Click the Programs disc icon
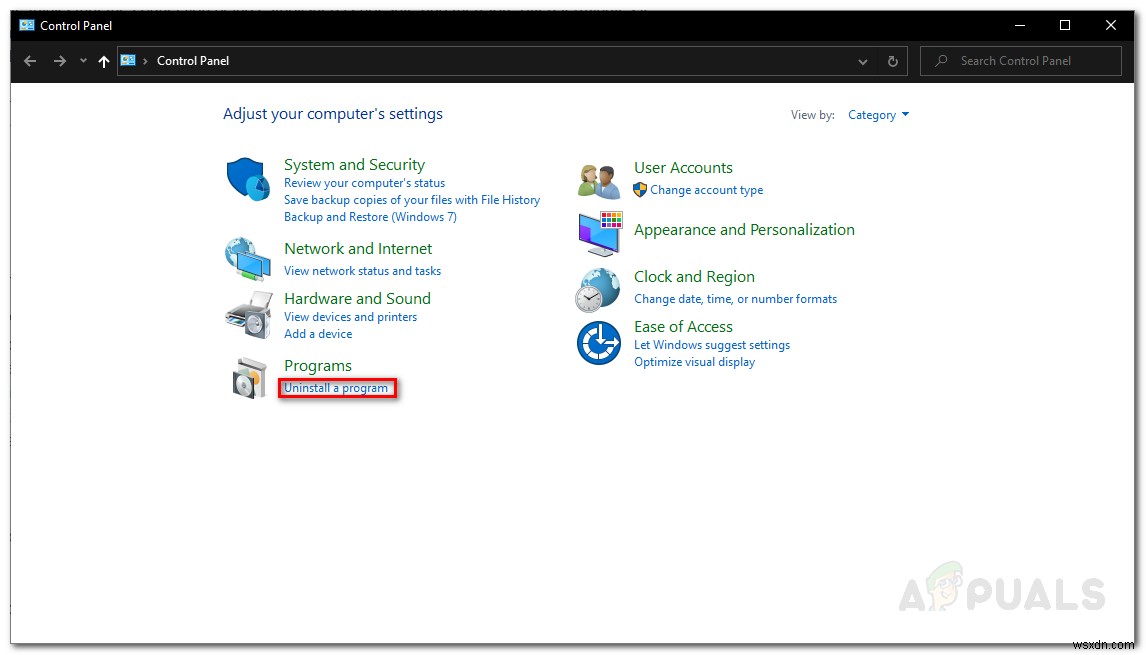Image resolution: width=1146 pixels, height=655 pixels. point(248,378)
